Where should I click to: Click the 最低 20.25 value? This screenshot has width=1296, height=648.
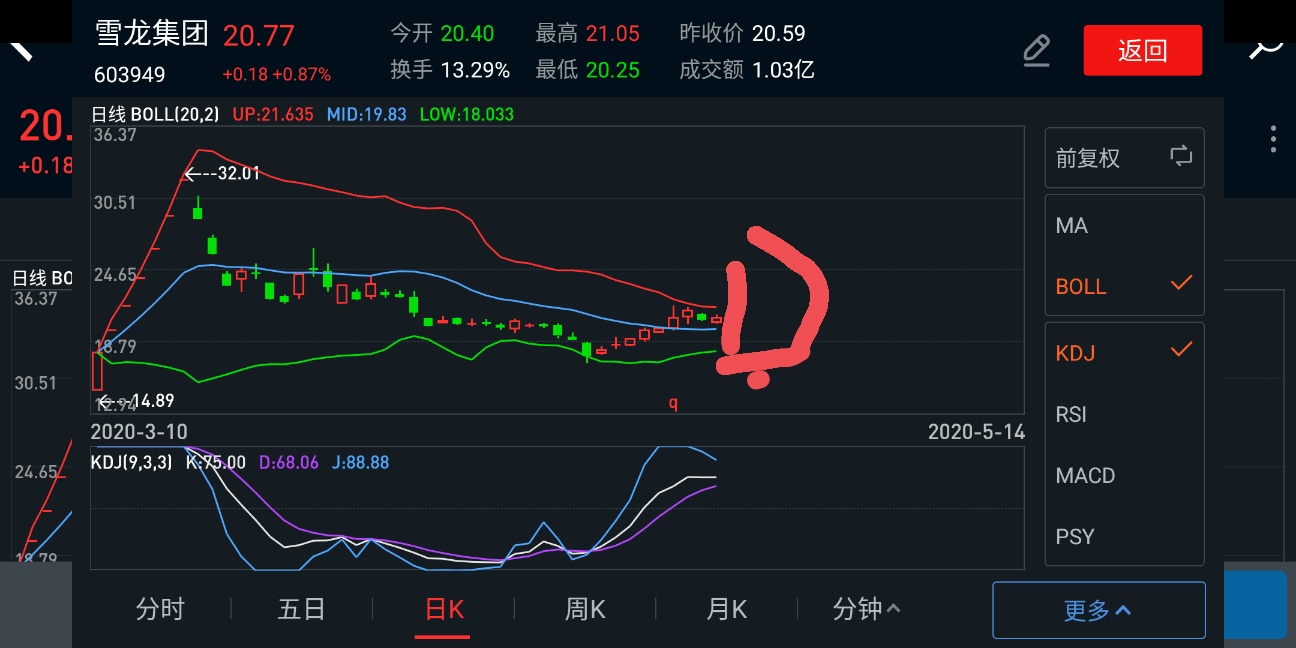click(612, 70)
